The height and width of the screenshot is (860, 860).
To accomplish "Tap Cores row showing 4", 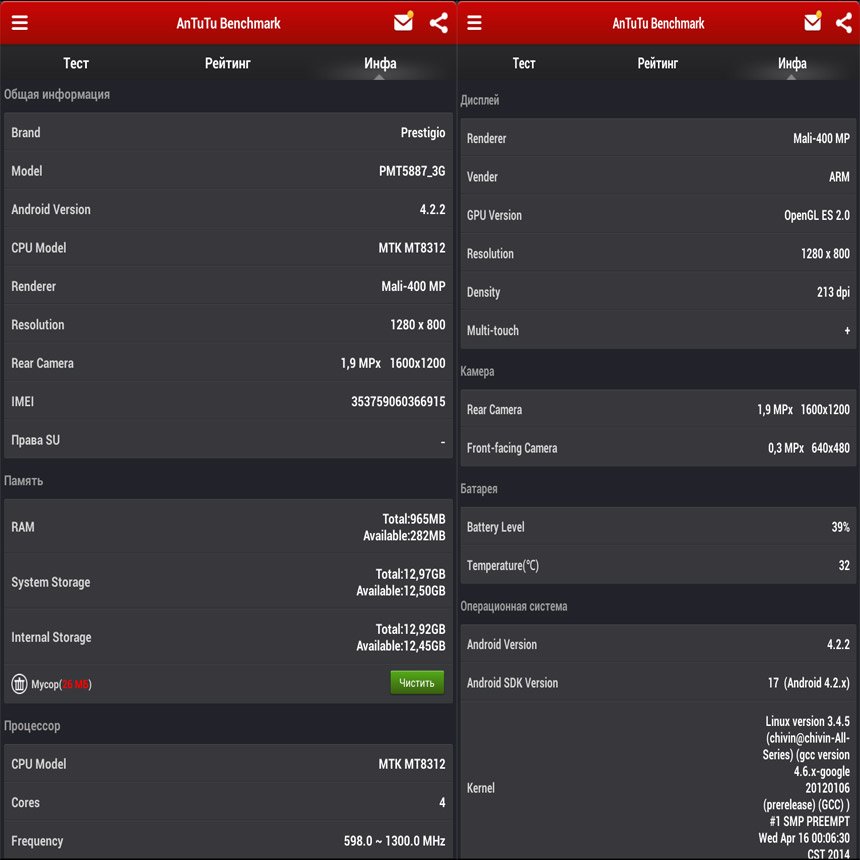I will (x=228, y=802).
